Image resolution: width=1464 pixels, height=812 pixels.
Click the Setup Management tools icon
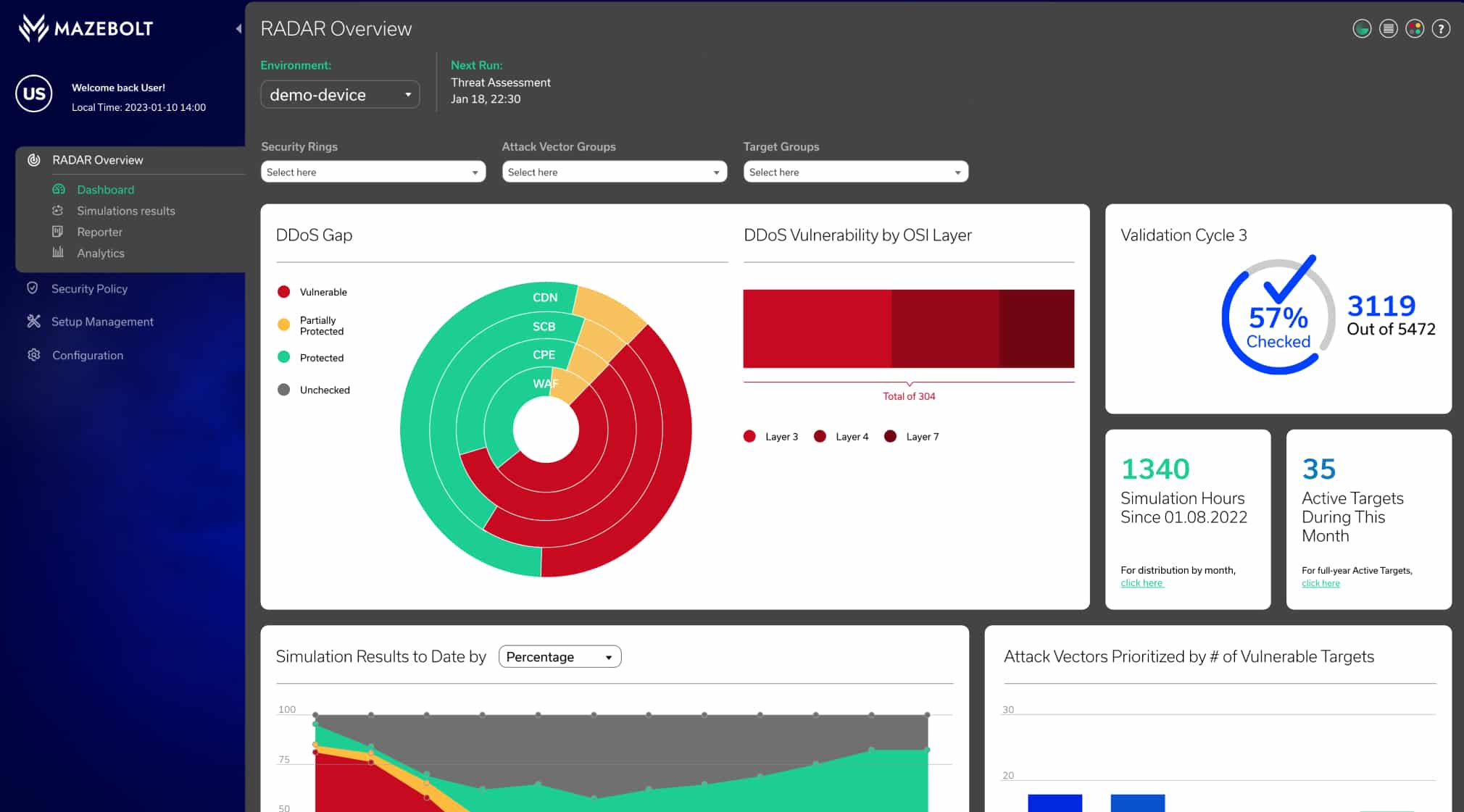33,321
